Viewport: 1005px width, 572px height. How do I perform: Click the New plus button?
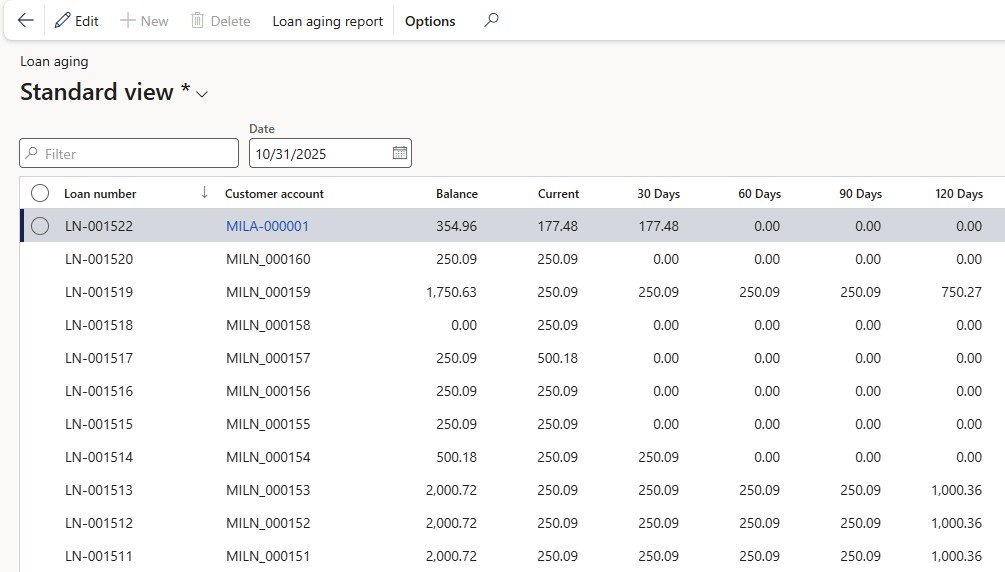click(144, 21)
